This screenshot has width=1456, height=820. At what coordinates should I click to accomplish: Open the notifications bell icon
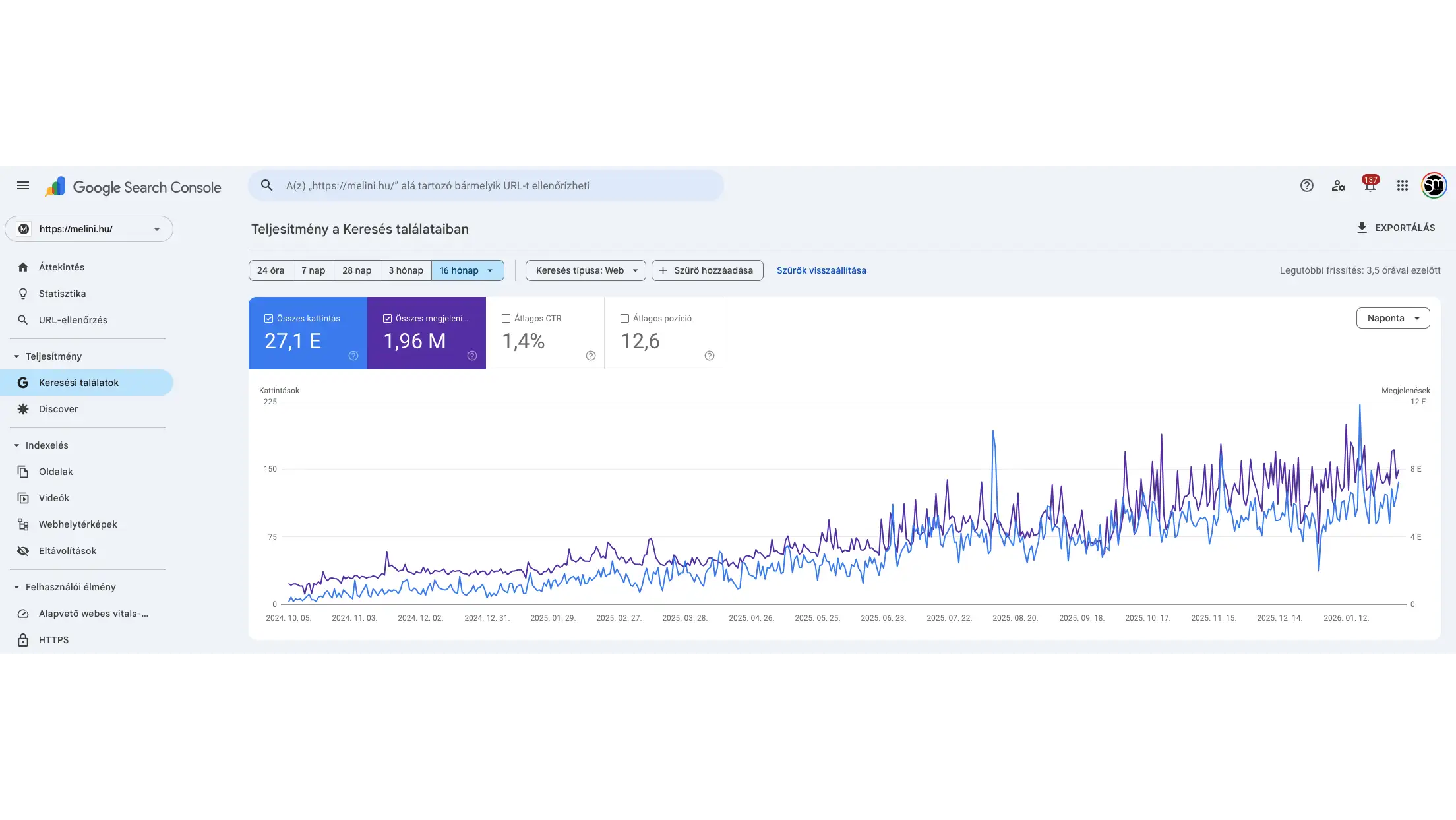coord(1370,186)
